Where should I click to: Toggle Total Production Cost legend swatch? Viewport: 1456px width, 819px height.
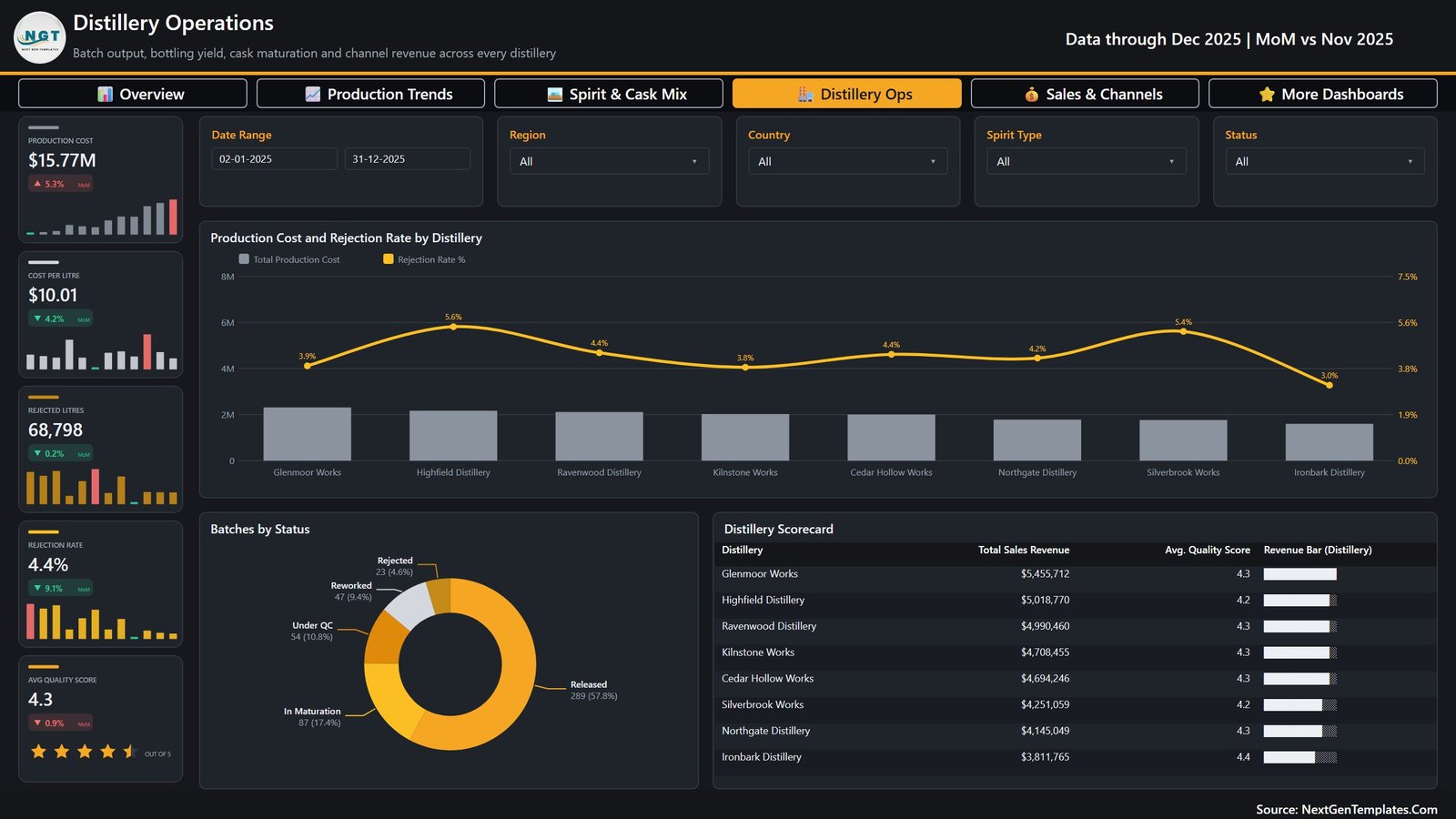[244, 259]
